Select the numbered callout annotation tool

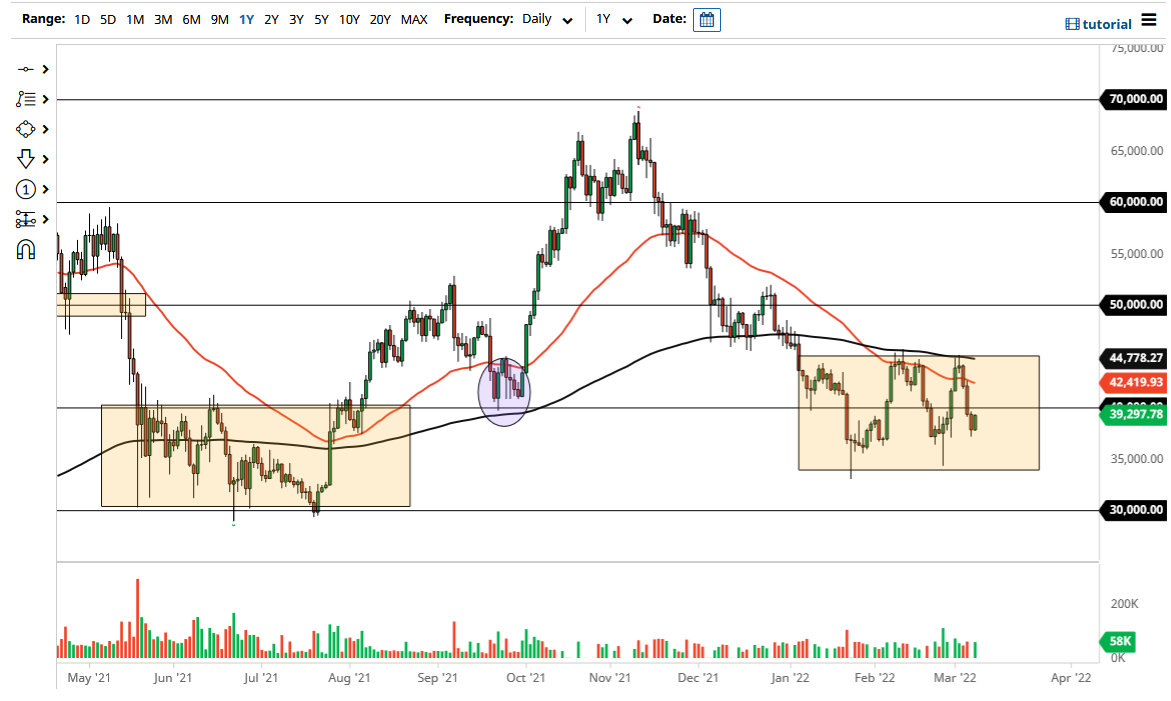tap(25, 189)
